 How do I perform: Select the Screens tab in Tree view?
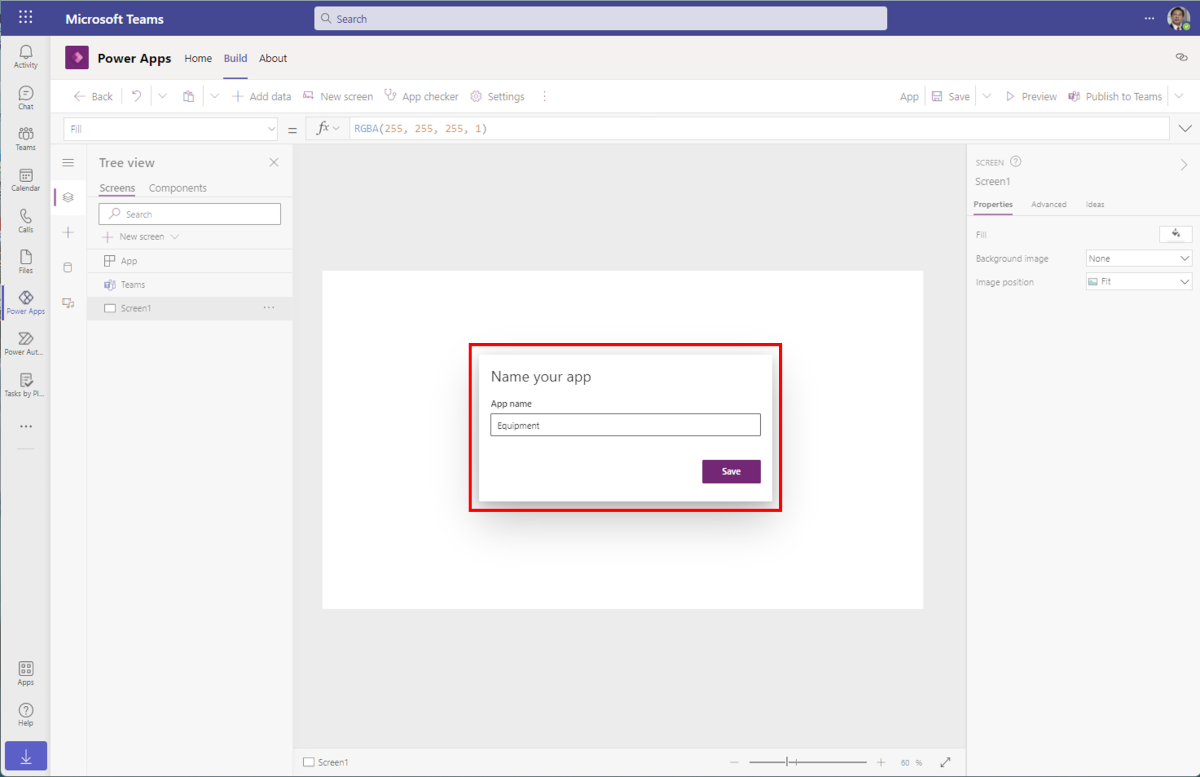pyautogui.click(x=117, y=188)
